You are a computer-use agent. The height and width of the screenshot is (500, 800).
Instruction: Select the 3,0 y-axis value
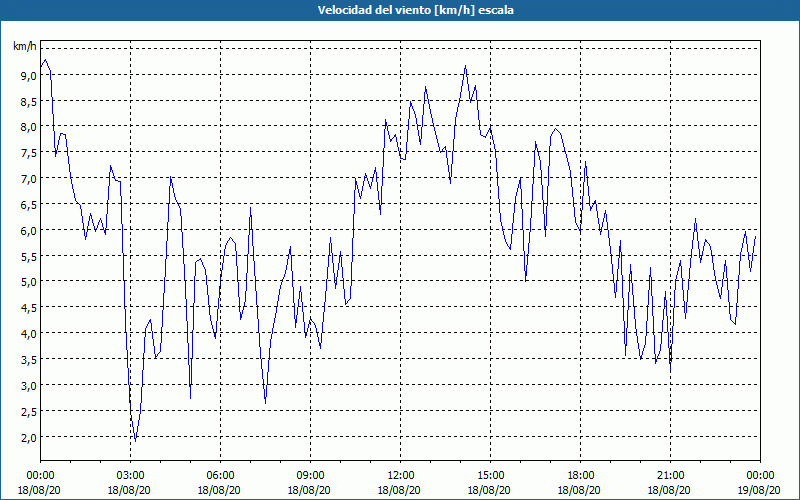coord(28,386)
